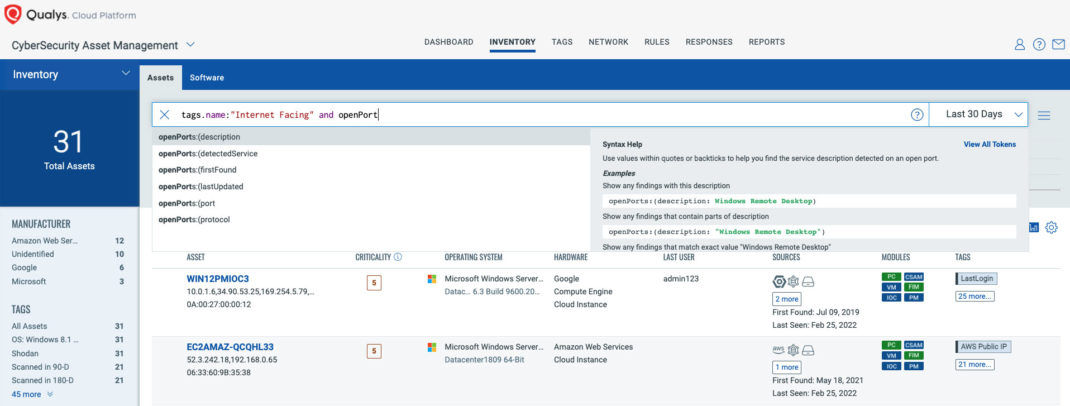This screenshot has height=406, width=1070.
Task: Show 21 more tags for EC2AMAZ-QCQHL33
Action: click(x=974, y=364)
